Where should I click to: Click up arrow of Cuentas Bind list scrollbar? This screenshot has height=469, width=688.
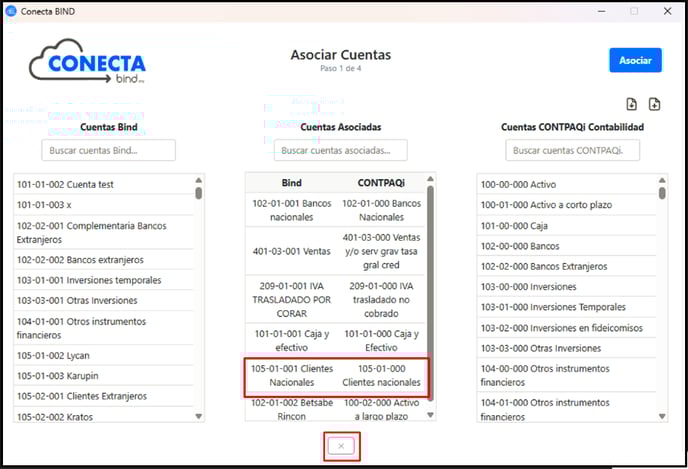tap(199, 180)
